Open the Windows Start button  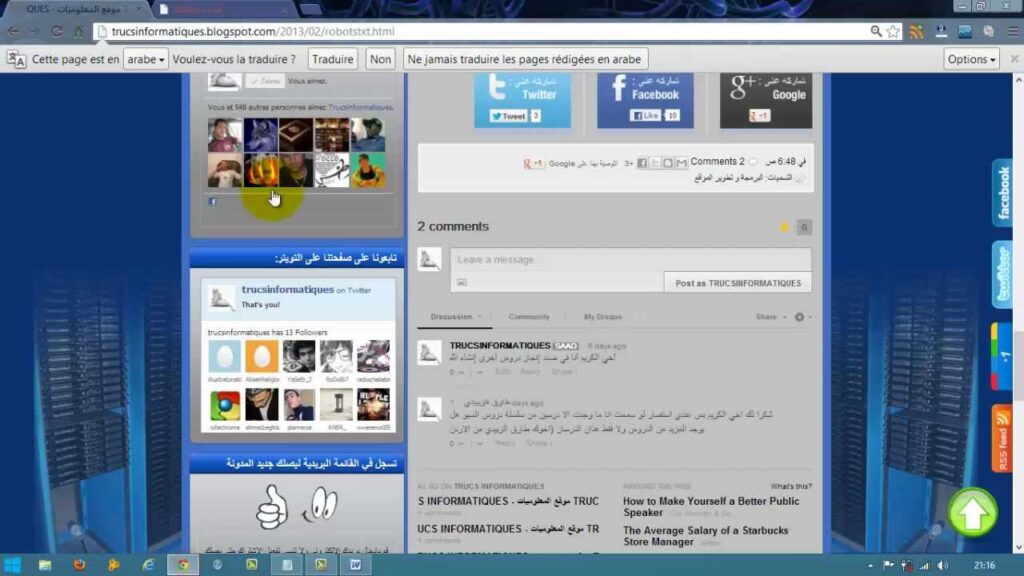click(x=12, y=565)
